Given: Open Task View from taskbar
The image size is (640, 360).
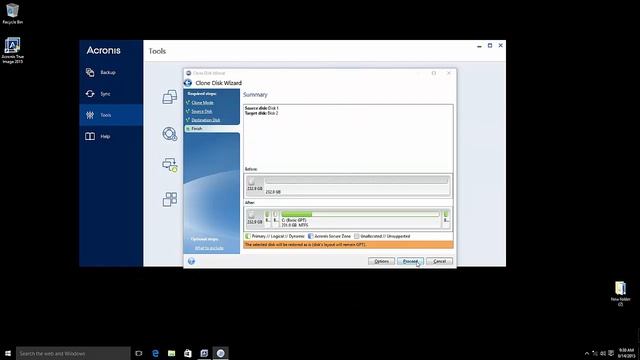Looking at the screenshot, I should (139, 353).
